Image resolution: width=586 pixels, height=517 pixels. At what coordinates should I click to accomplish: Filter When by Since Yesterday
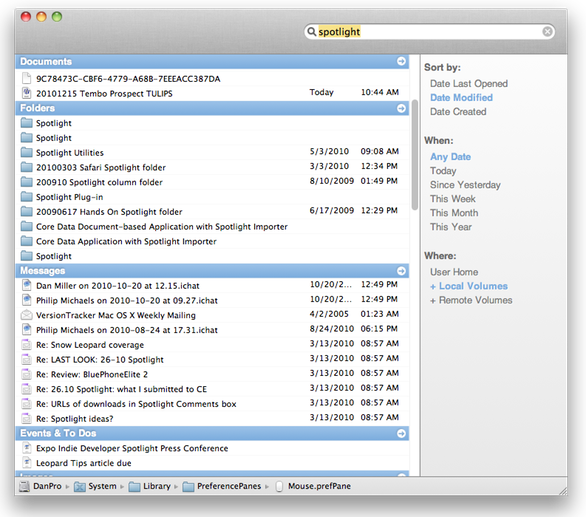[x=465, y=185]
